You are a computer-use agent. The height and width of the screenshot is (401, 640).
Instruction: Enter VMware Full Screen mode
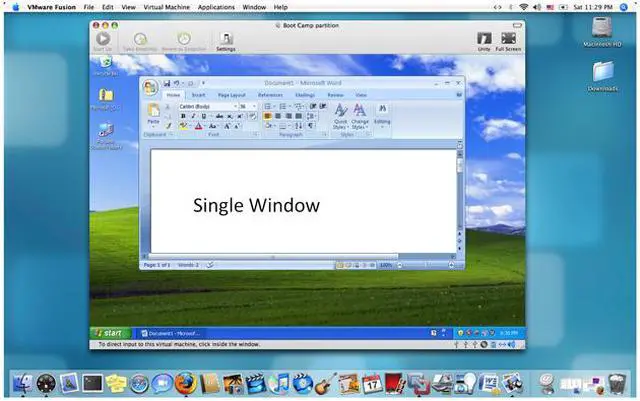tap(508, 42)
